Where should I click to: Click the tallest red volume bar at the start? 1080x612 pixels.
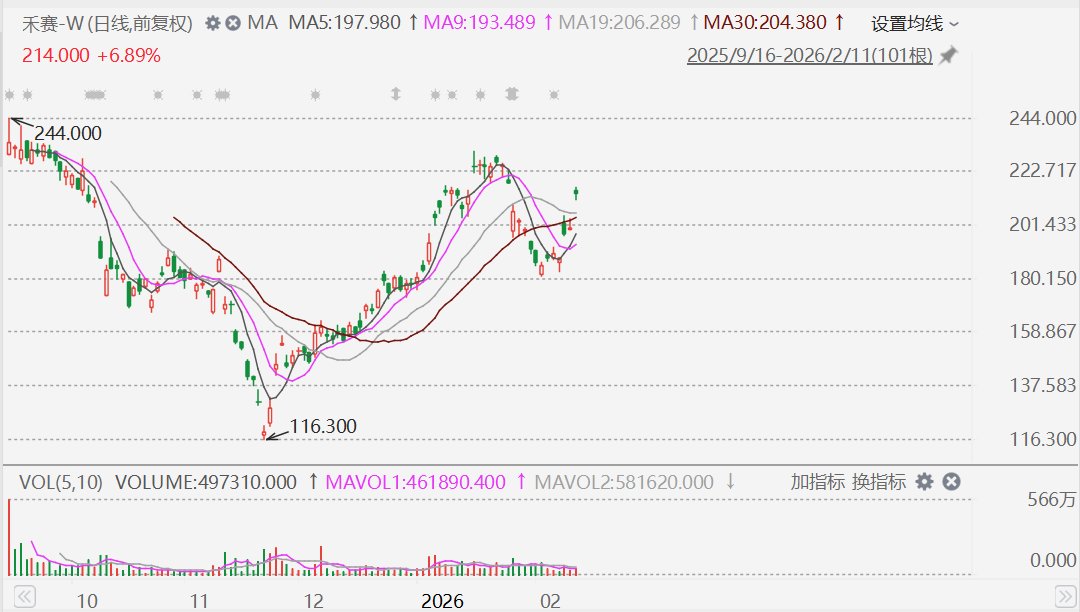pyautogui.click(x=10, y=537)
